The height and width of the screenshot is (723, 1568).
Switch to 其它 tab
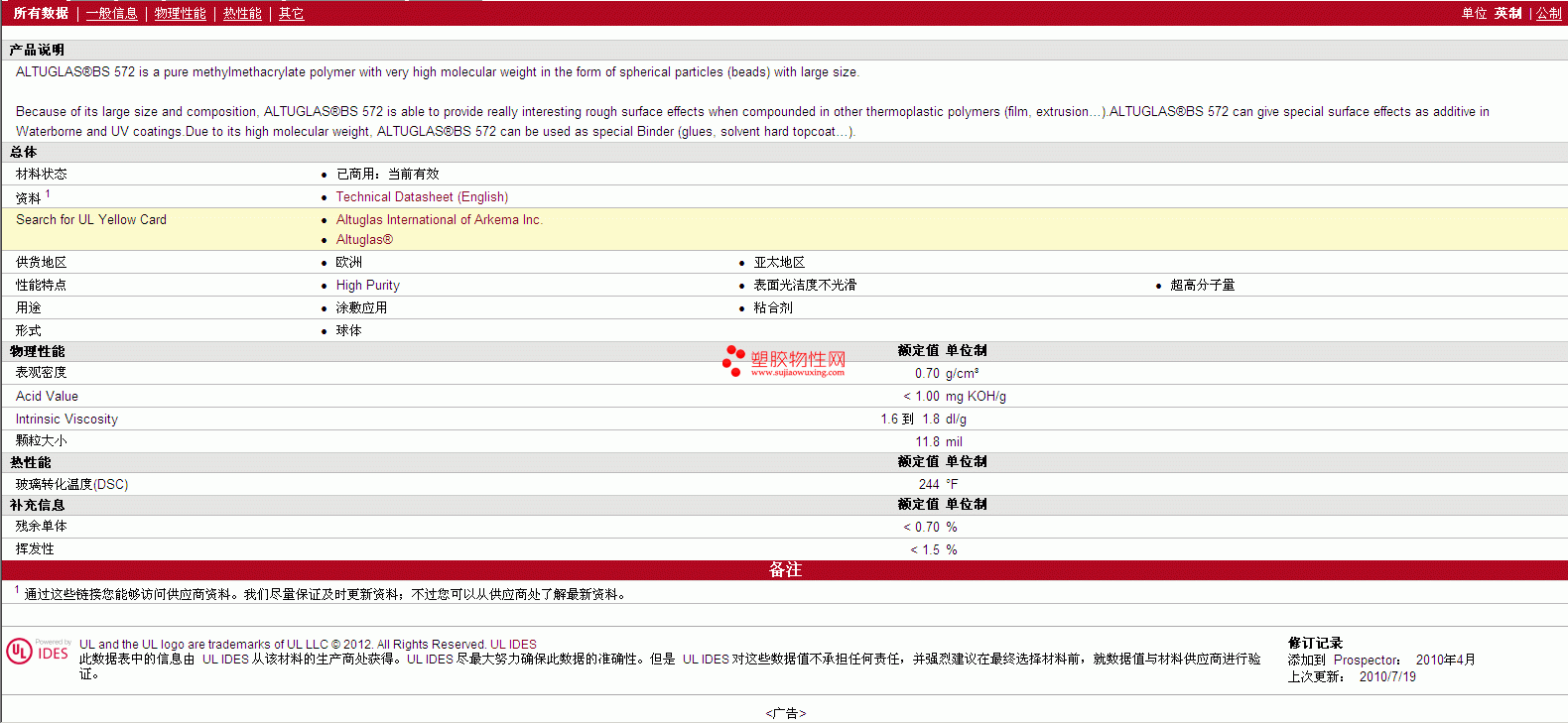point(291,13)
